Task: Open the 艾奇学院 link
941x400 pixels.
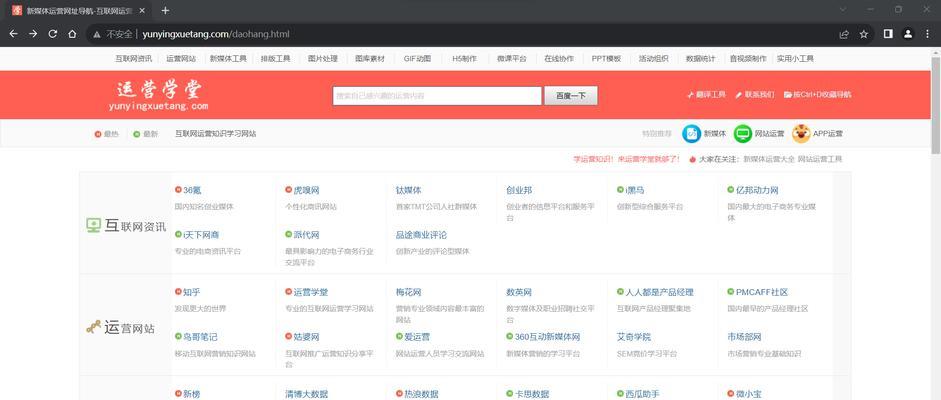Action: (634, 337)
